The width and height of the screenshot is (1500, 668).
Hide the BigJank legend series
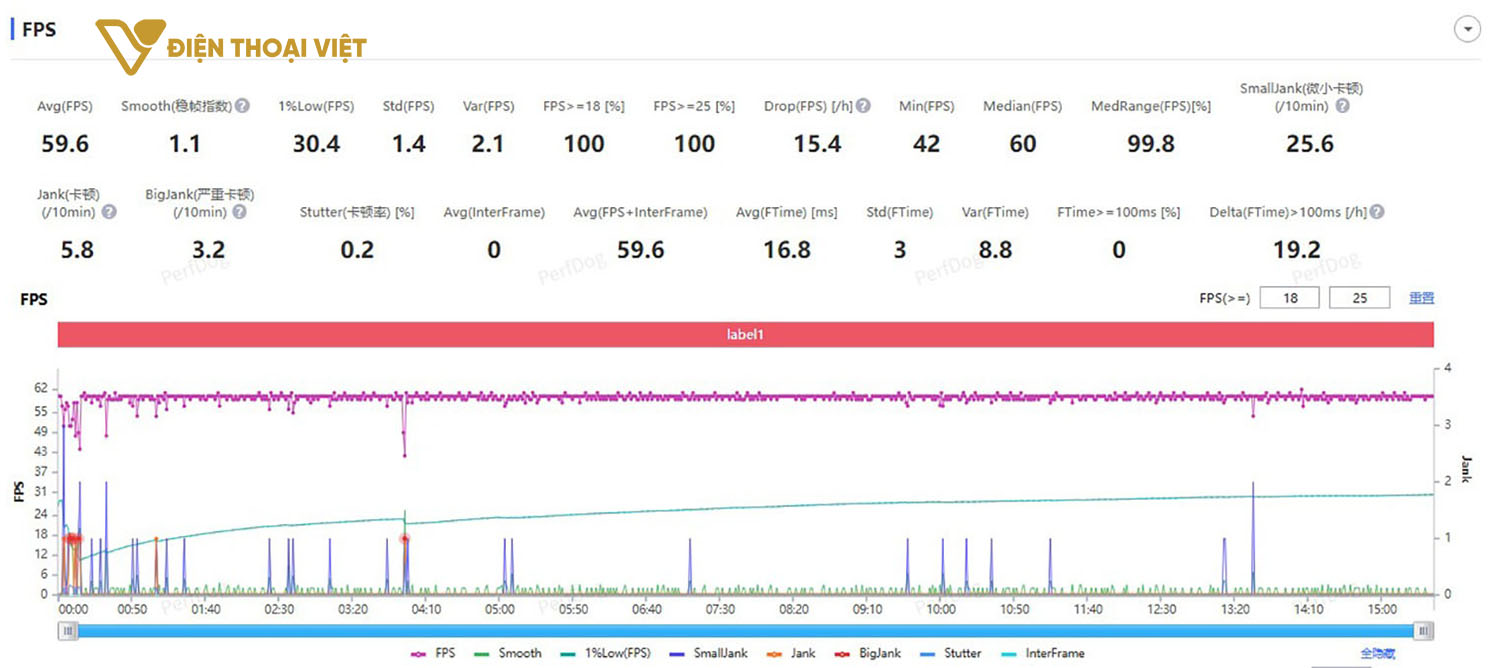pyautogui.click(x=868, y=653)
